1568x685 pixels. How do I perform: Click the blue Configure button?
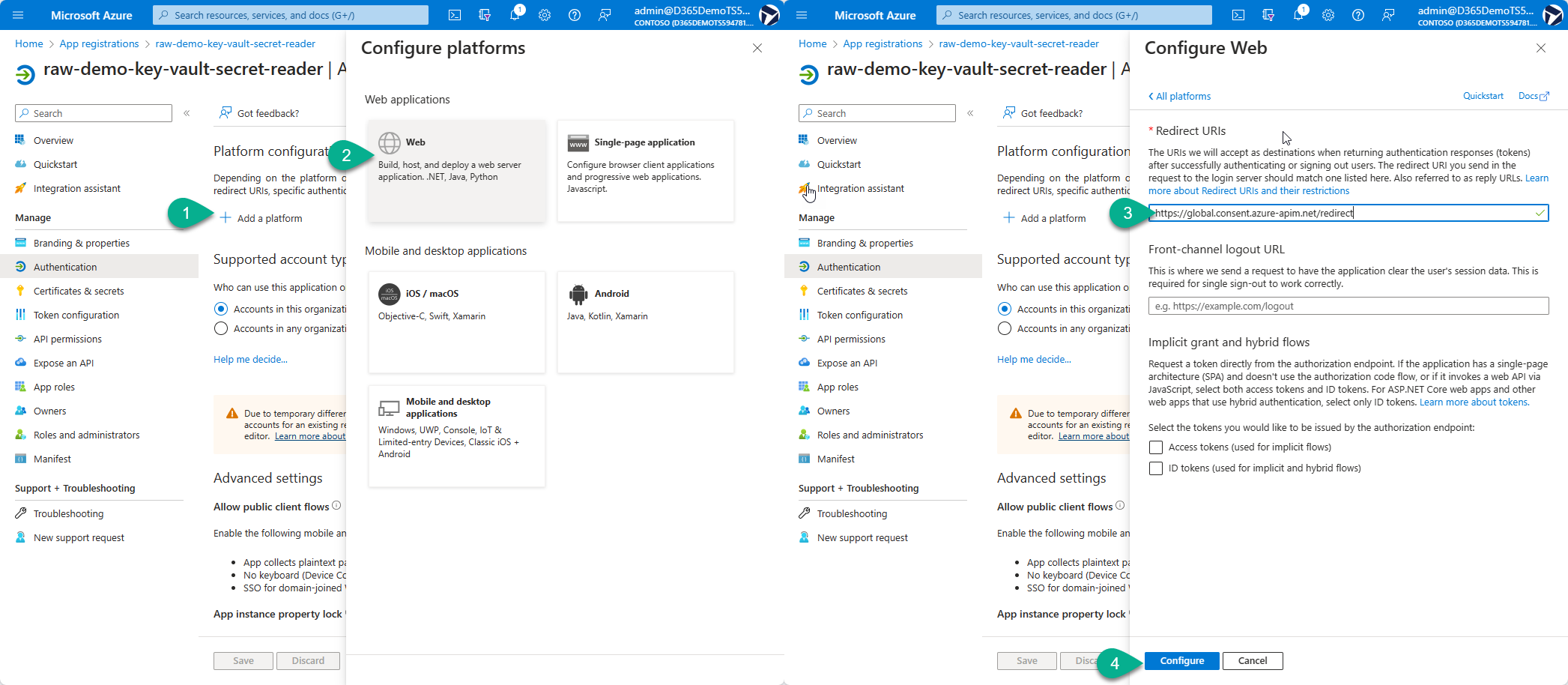(x=1182, y=661)
